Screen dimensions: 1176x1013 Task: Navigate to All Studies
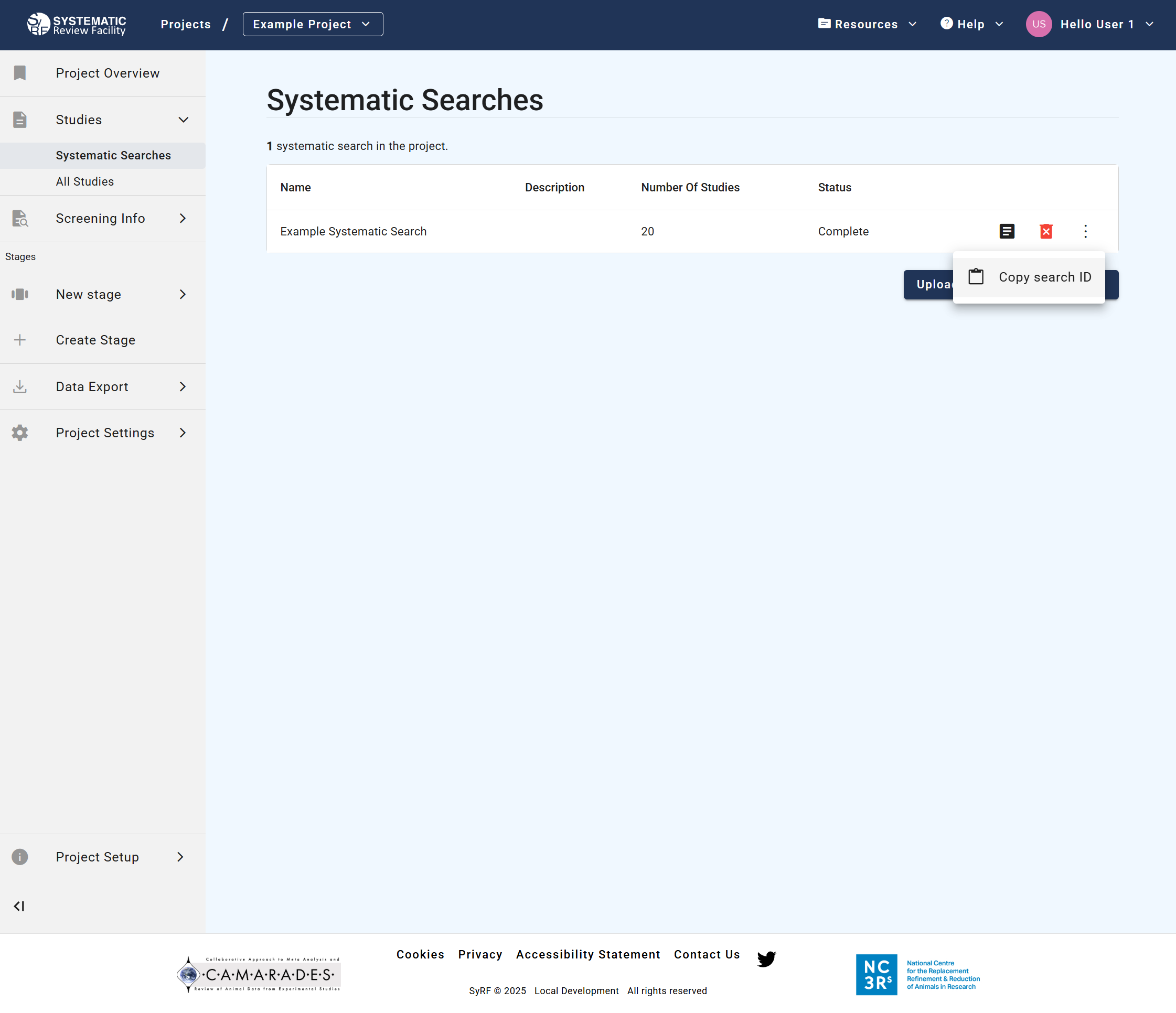84,181
